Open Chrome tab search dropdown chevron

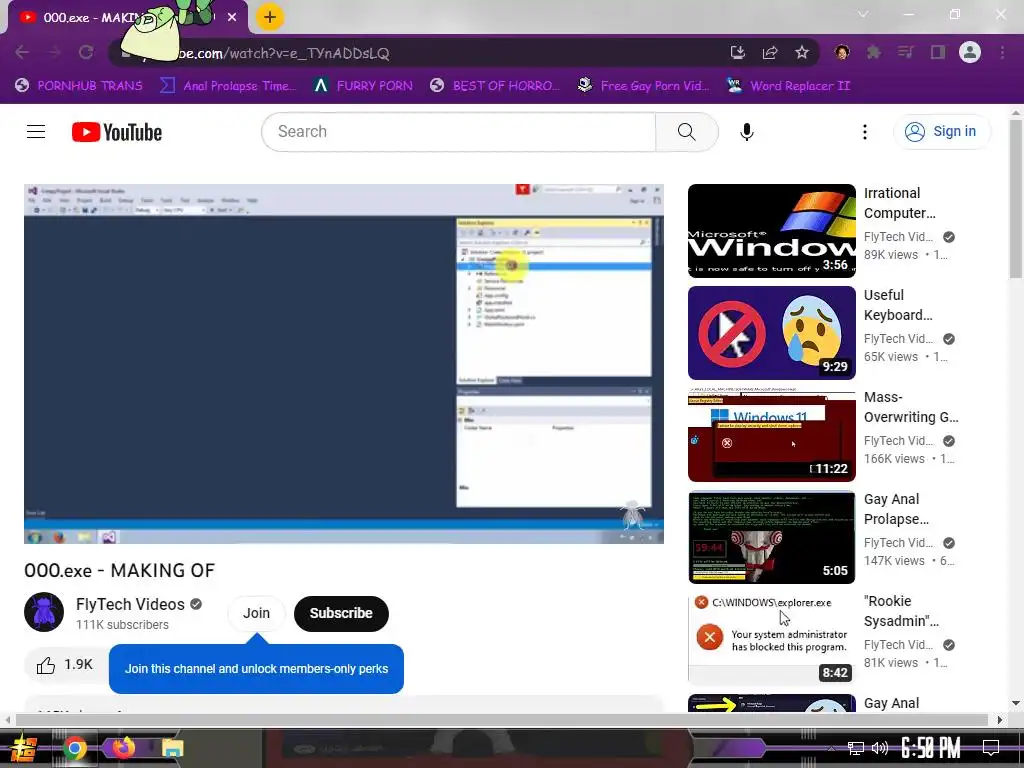[863, 14]
